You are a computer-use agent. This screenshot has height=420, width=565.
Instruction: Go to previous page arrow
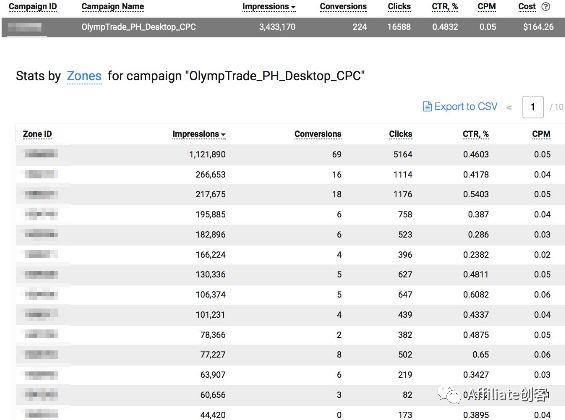click(x=509, y=107)
